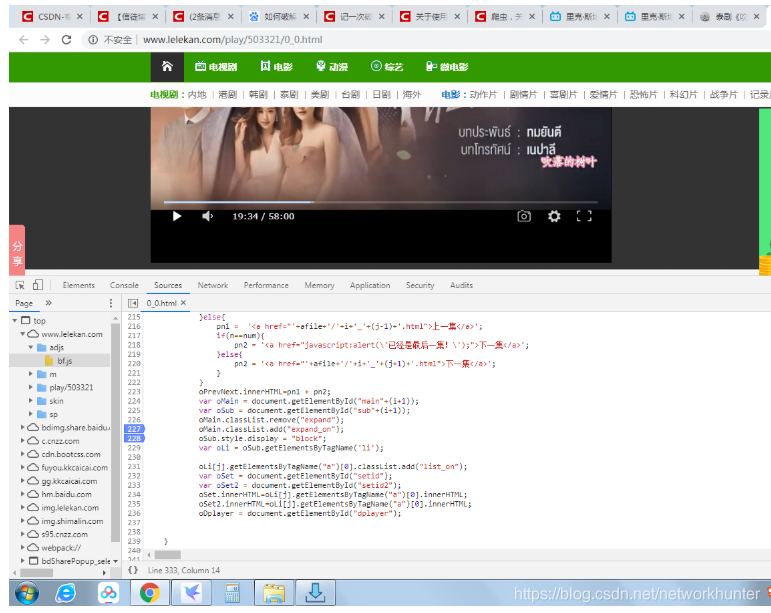Open the Audits tab
This screenshot has height=613, width=771.
(461, 285)
